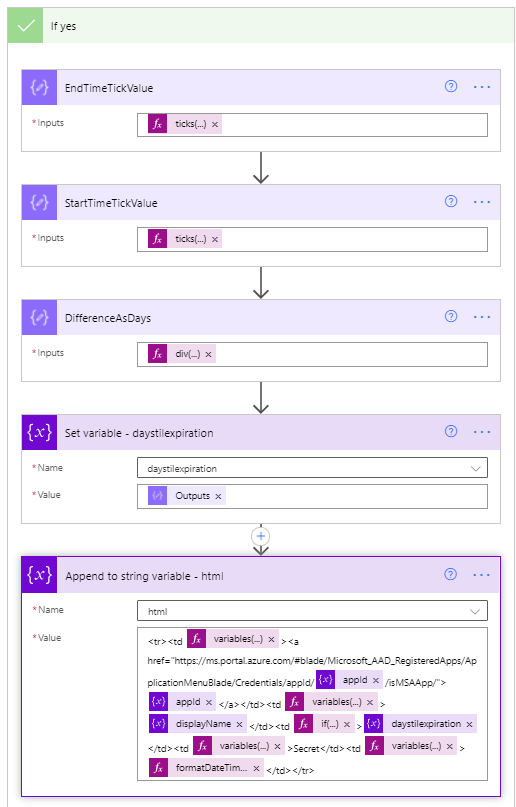Open more options menu for EndTimeTickValue
This screenshot has width=516, height=807.
tap(482, 87)
